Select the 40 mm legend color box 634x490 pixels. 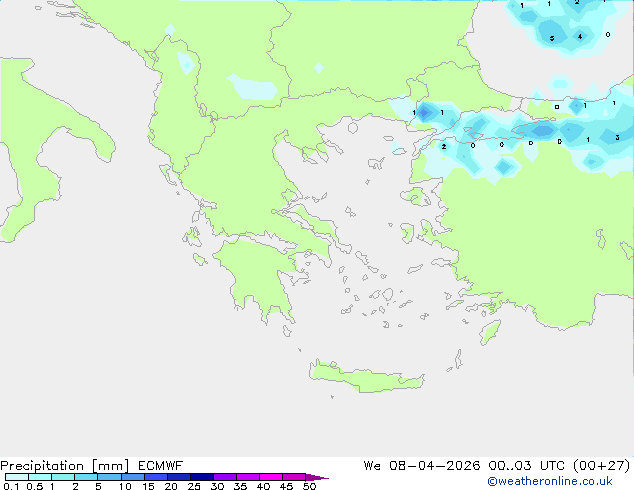[271, 477]
